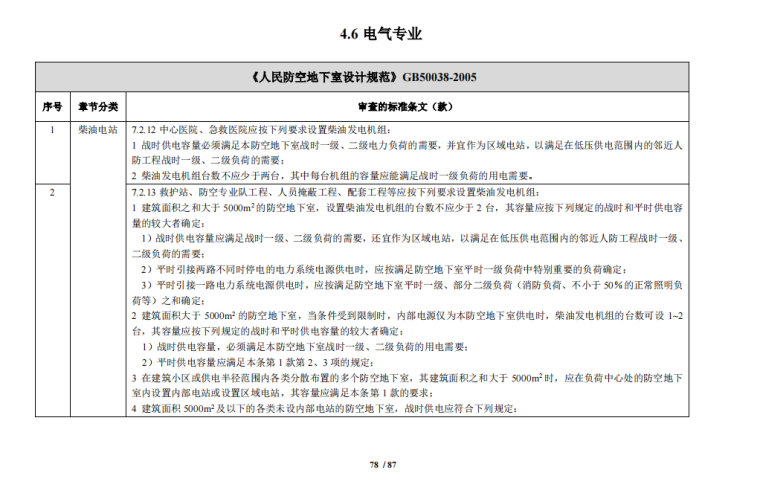Click the "序号" column header
This screenshot has width=760, height=496.
[x=52, y=105]
